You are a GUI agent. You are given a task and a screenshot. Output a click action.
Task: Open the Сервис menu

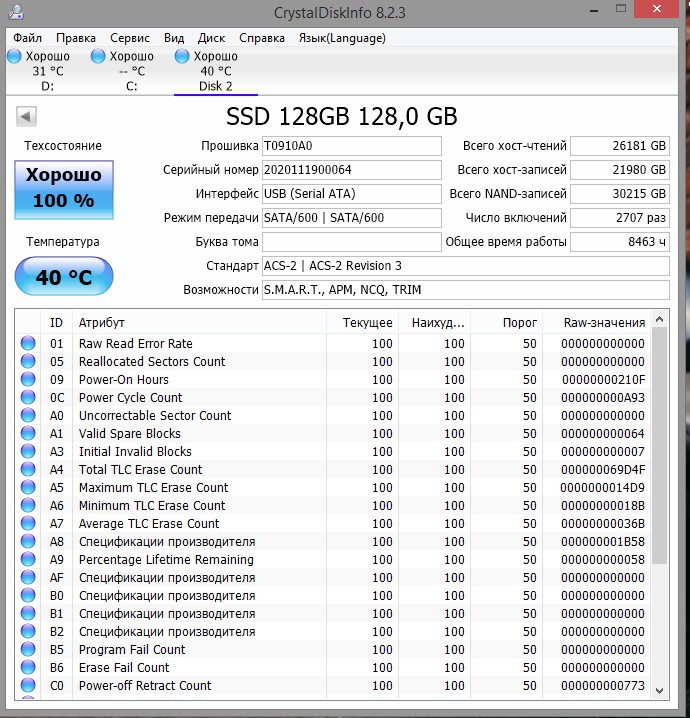[130, 38]
